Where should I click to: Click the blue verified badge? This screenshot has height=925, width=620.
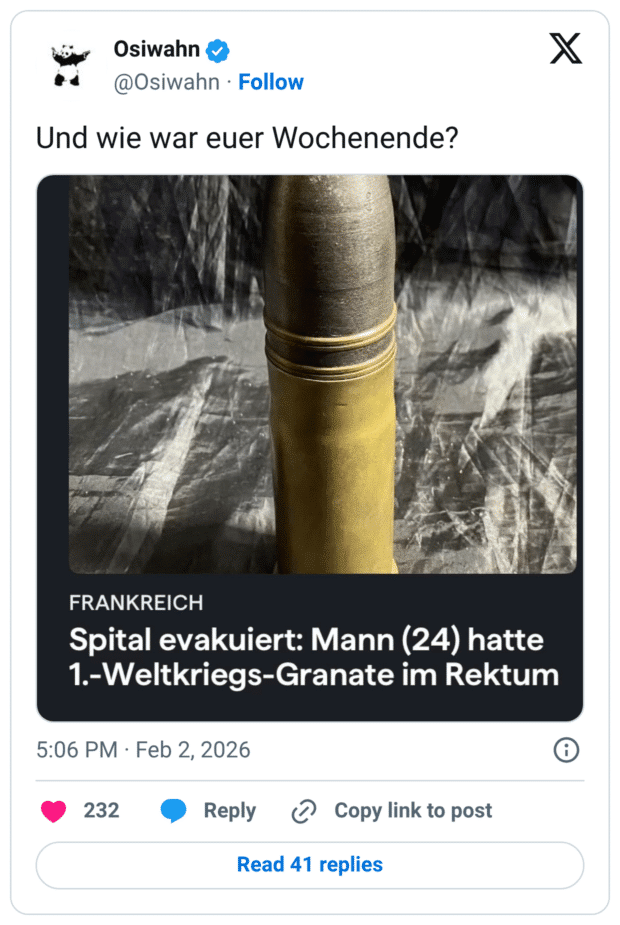point(217,50)
